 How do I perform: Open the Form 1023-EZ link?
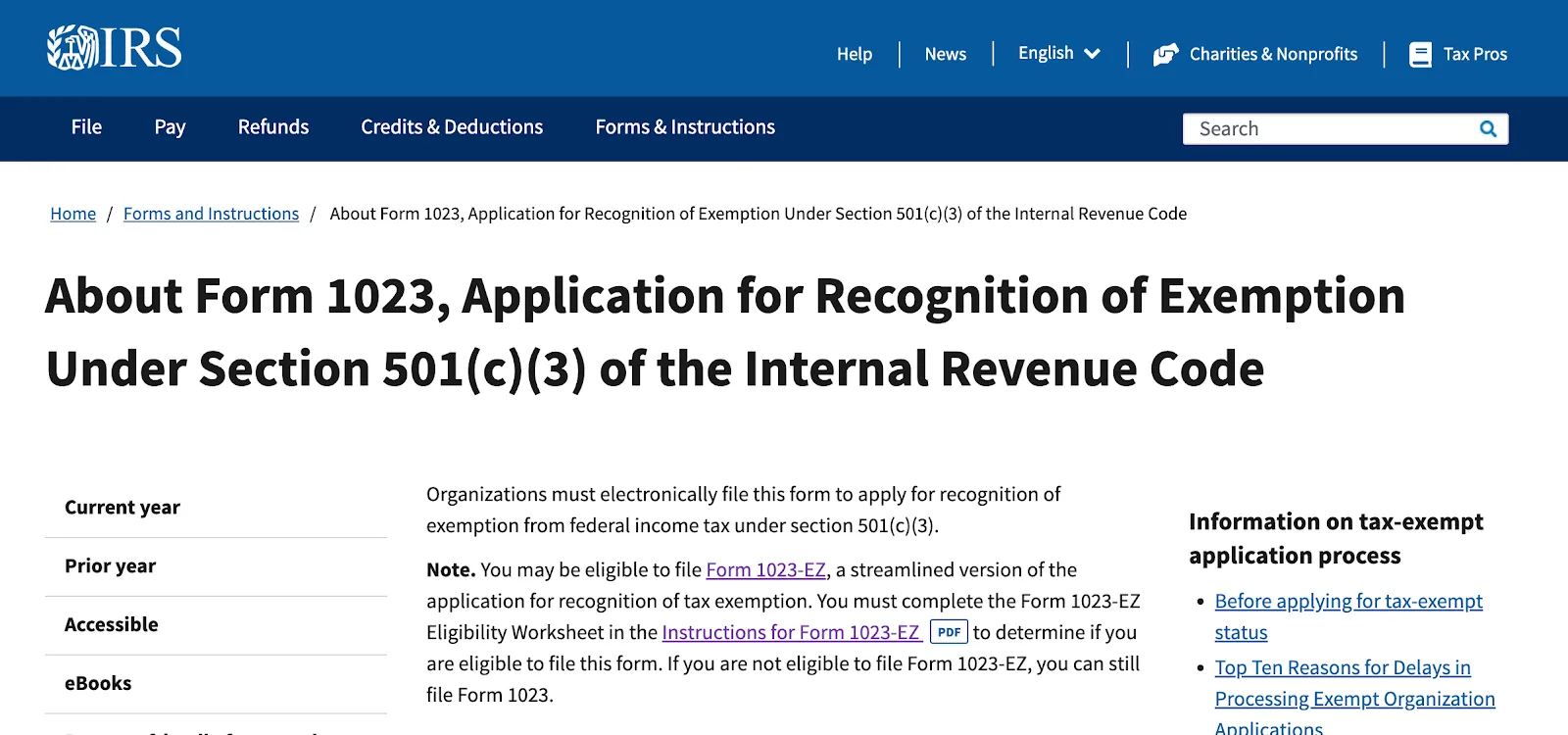click(766, 570)
